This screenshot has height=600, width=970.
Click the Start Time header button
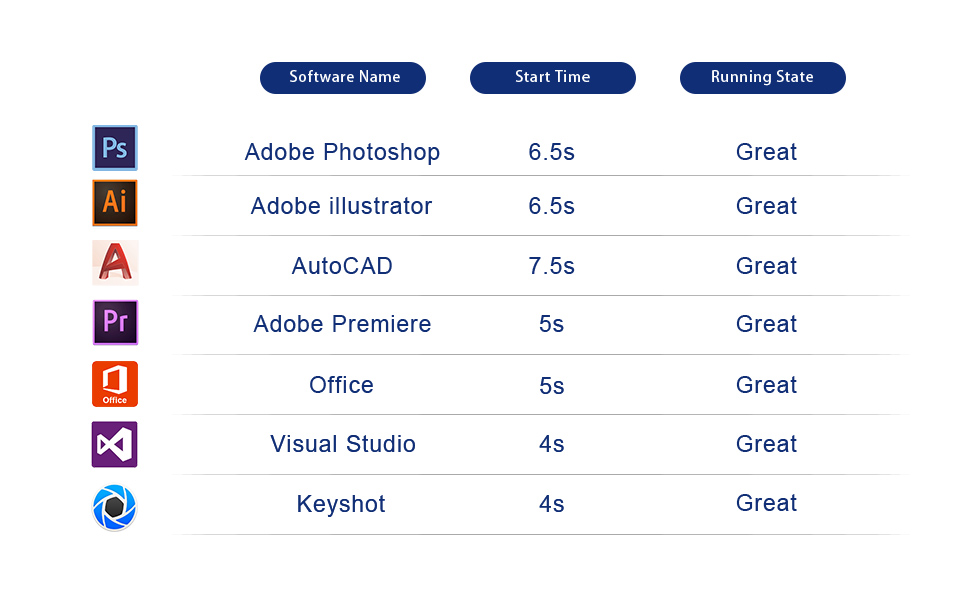point(552,78)
